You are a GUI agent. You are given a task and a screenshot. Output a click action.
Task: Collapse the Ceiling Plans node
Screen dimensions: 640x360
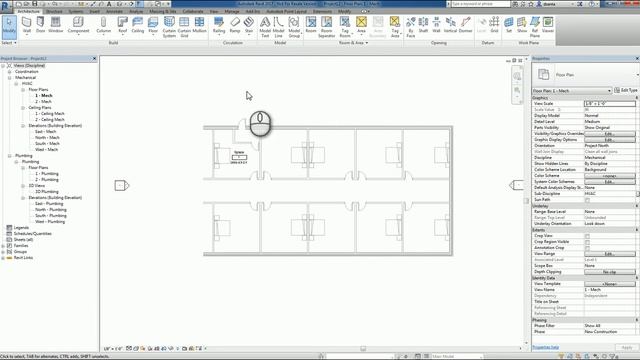(x=23, y=108)
